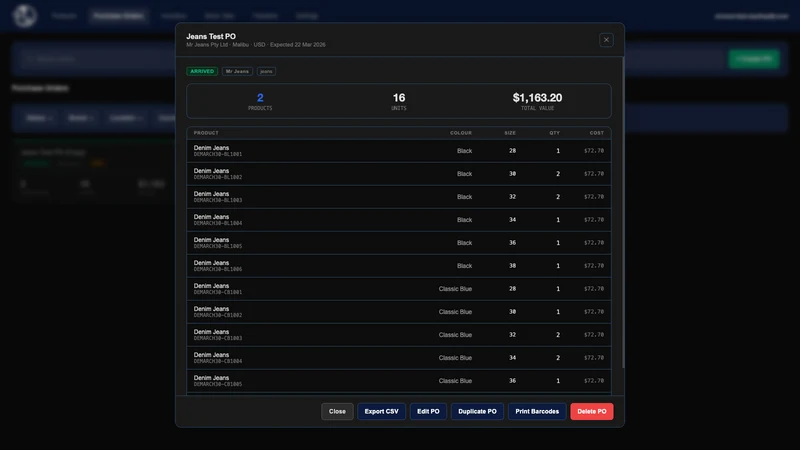Image resolution: width=800 pixels, height=450 pixels.
Task: Click cost $72.70 in the CB1005 row
Action: (x=594, y=381)
